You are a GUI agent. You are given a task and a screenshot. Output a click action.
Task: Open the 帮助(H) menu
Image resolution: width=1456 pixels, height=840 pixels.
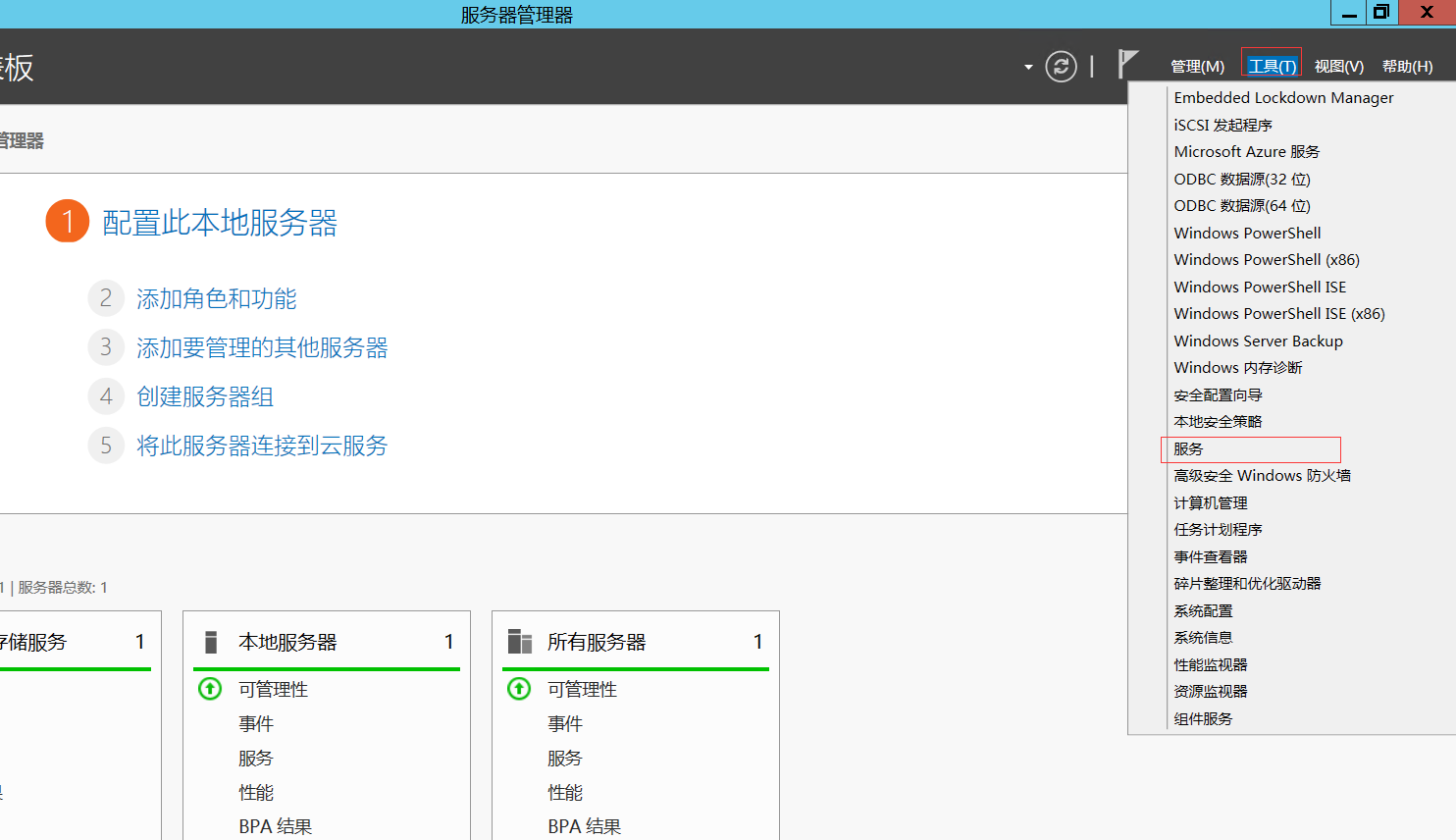1407,67
